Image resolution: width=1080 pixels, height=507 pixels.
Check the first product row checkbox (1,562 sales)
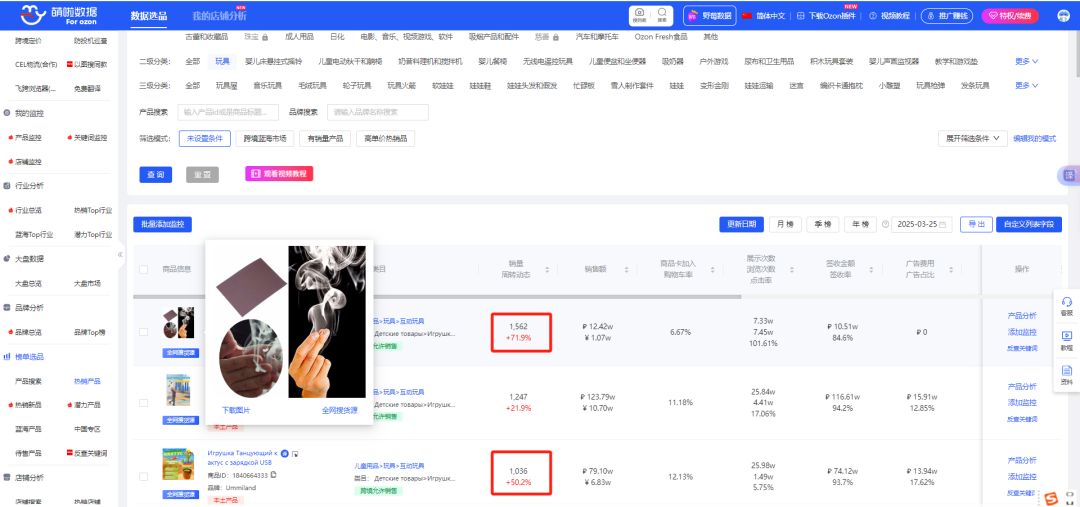pos(143,332)
